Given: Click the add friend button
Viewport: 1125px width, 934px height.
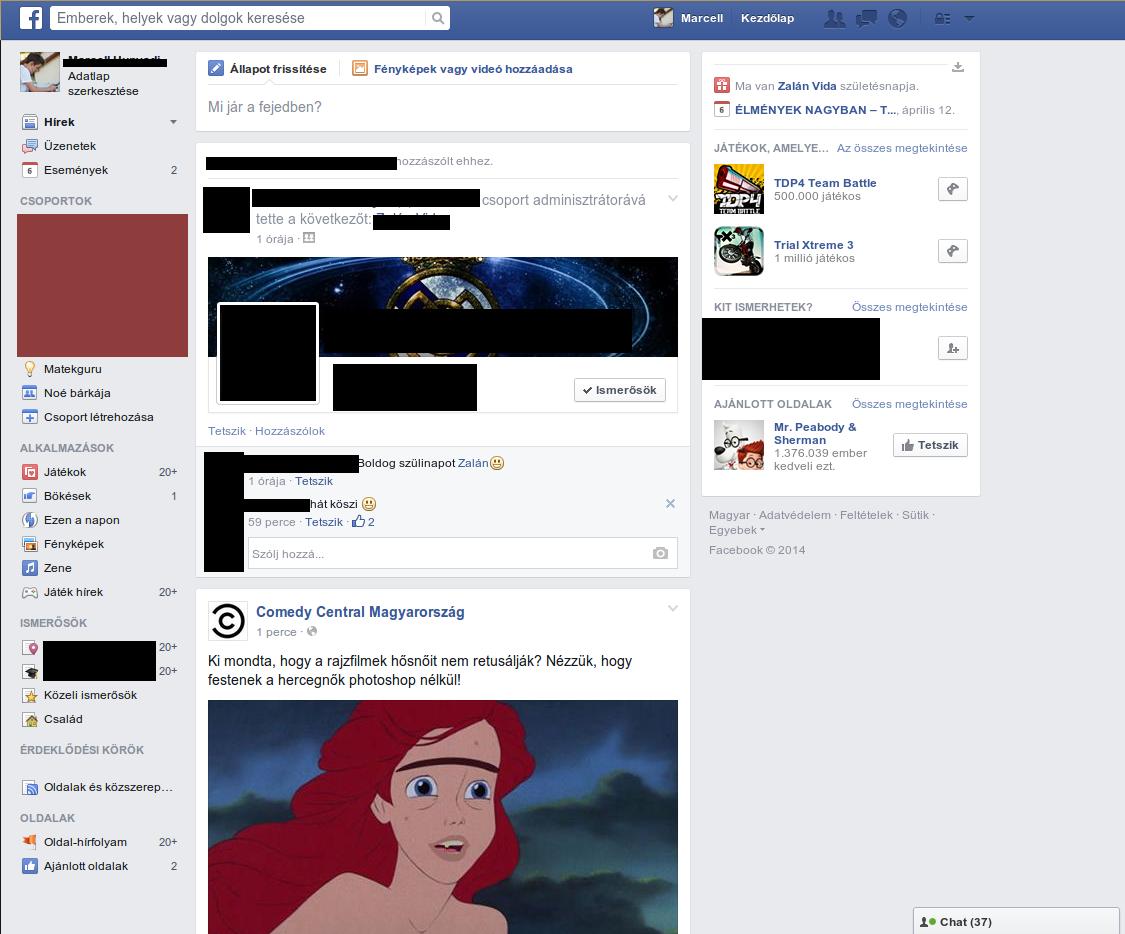Looking at the screenshot, I should 953,349.
